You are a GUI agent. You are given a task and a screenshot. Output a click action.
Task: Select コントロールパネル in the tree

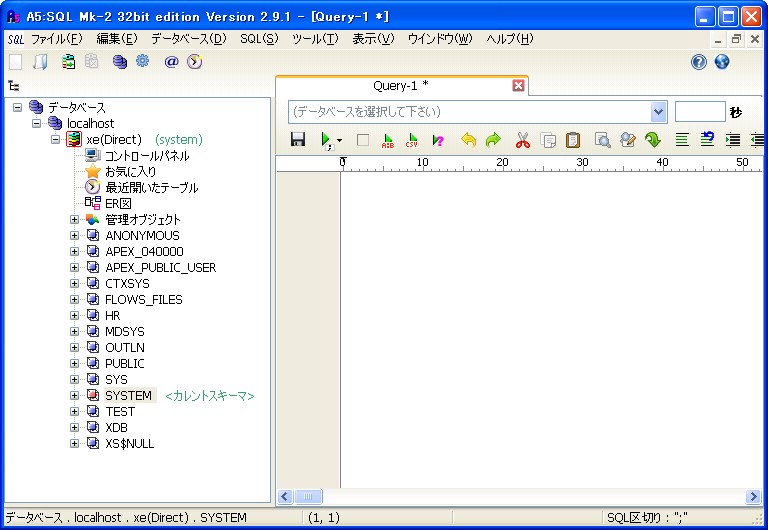pyautogui.click(x=147, y=156)
